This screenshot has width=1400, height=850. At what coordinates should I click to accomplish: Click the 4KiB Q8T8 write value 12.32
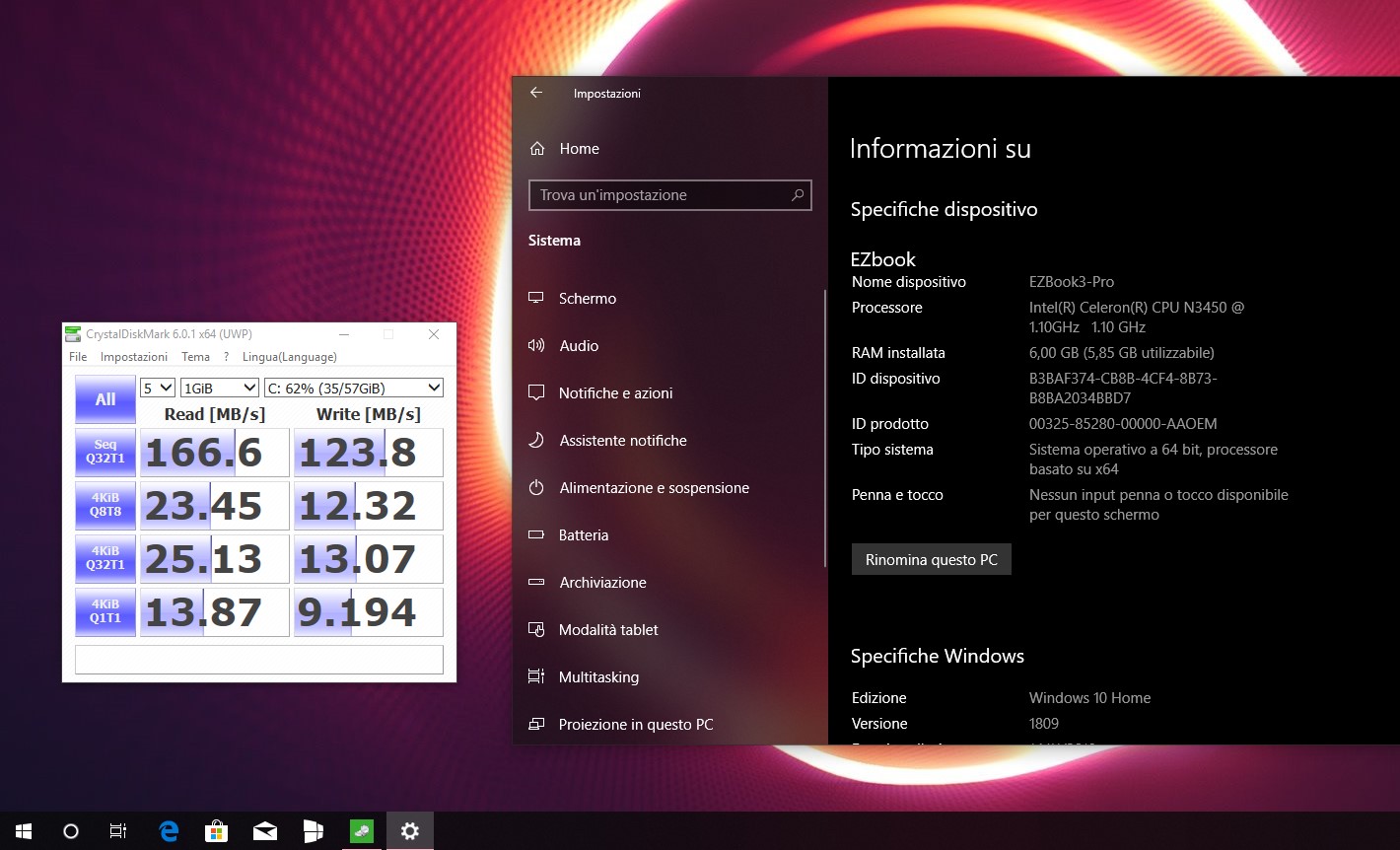tap(369, 506)
